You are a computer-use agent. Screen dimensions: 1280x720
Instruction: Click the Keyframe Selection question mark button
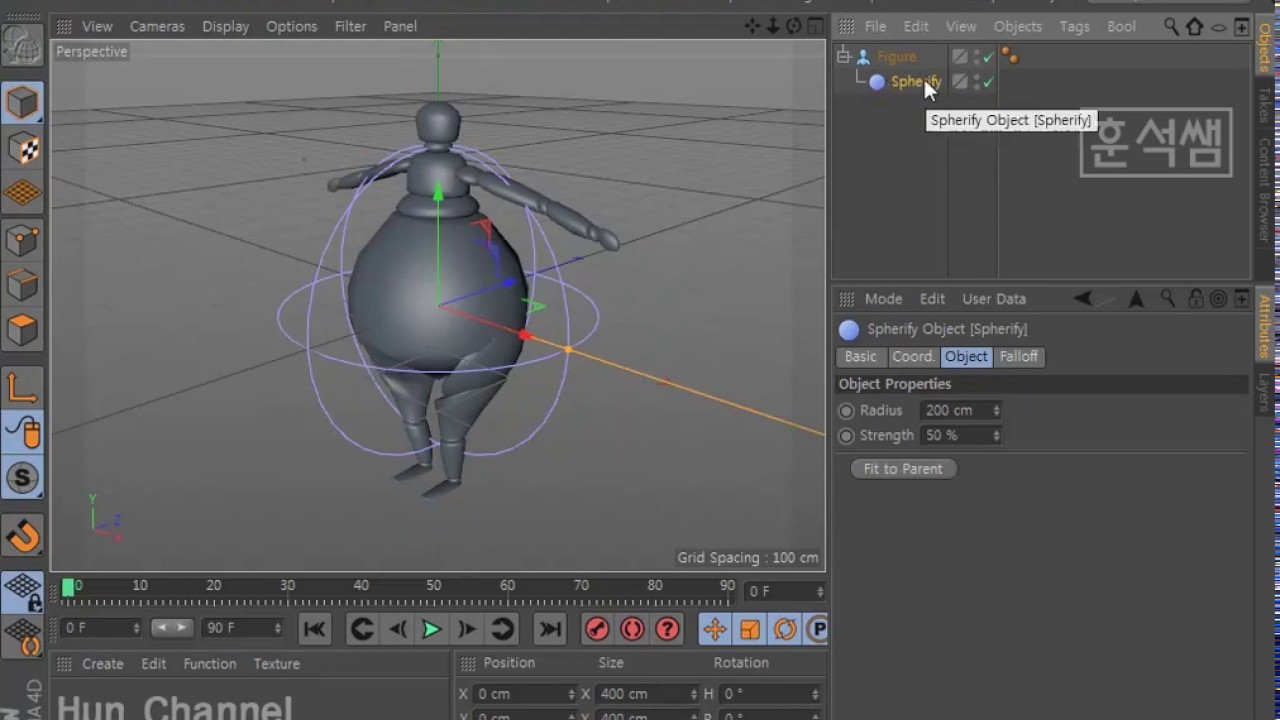click(x=667, y=629)
